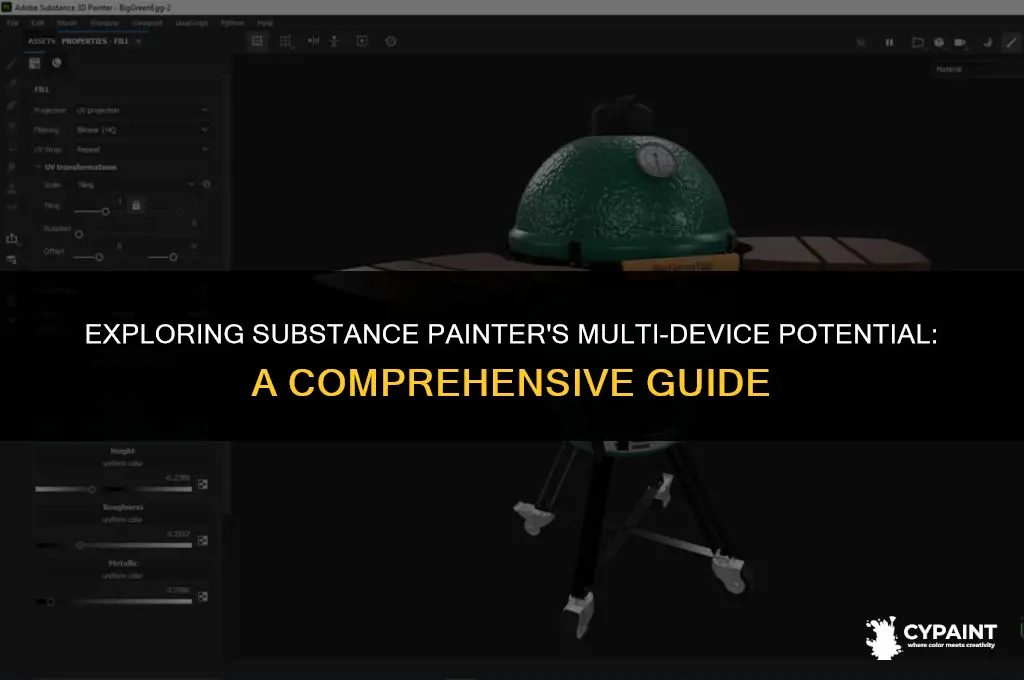
Task: Close the Properties - Fill panel tab
Action: pyautogui.click(x=138, y=41)
